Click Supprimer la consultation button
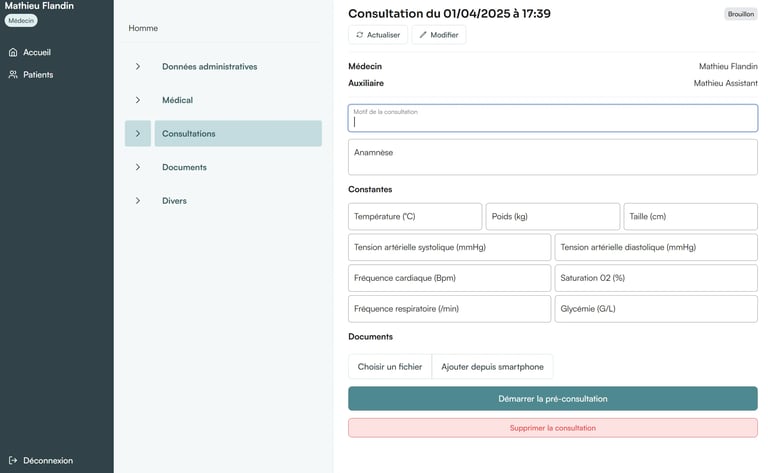Viewport: 768px width, 473px height. [x=552, y=428]
